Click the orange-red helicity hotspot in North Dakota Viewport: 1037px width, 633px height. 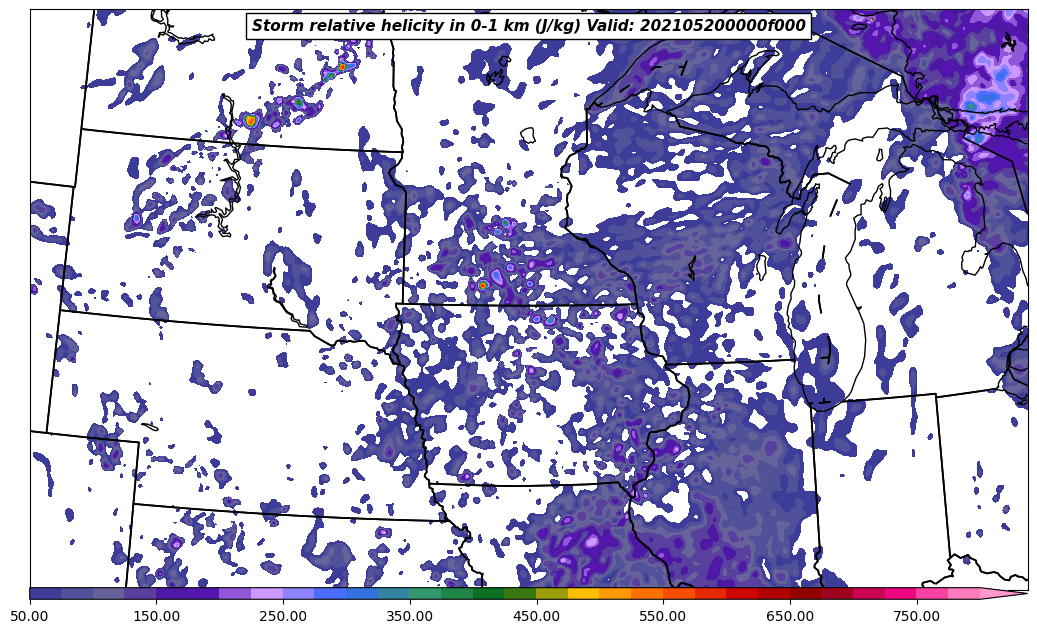250,120
